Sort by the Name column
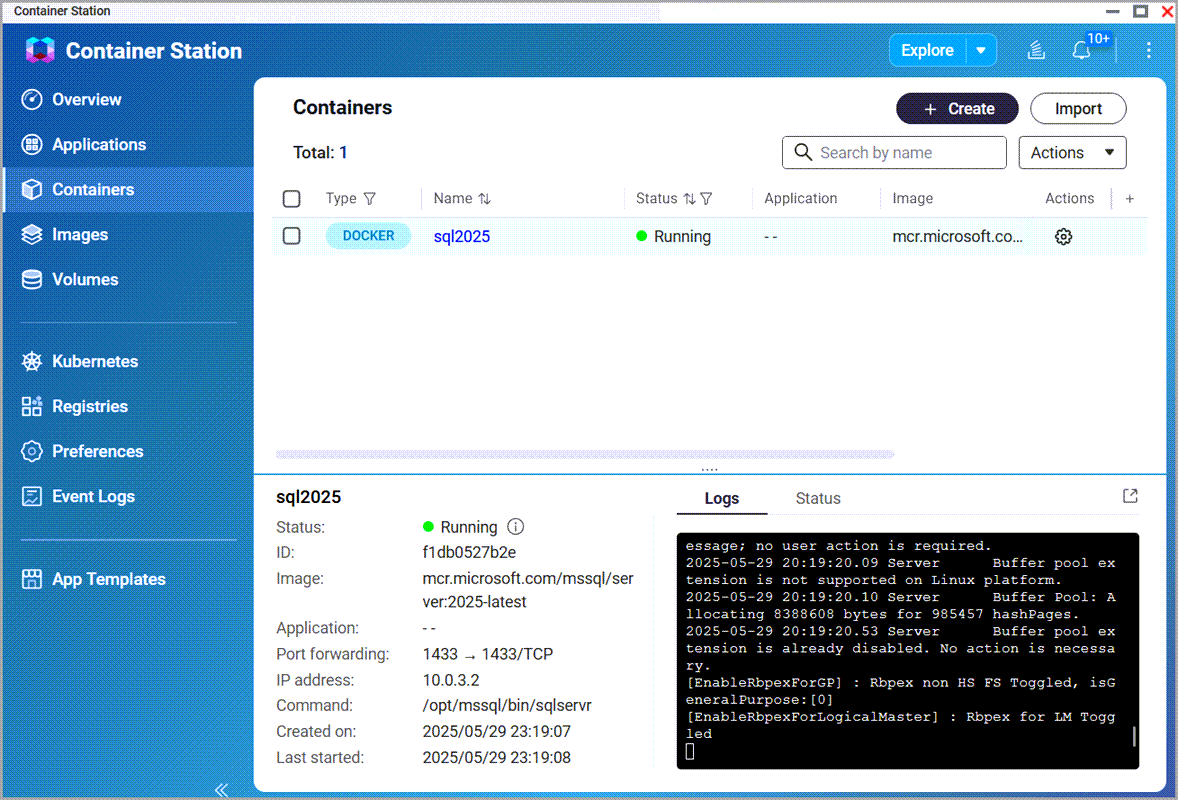 (485, 198)
